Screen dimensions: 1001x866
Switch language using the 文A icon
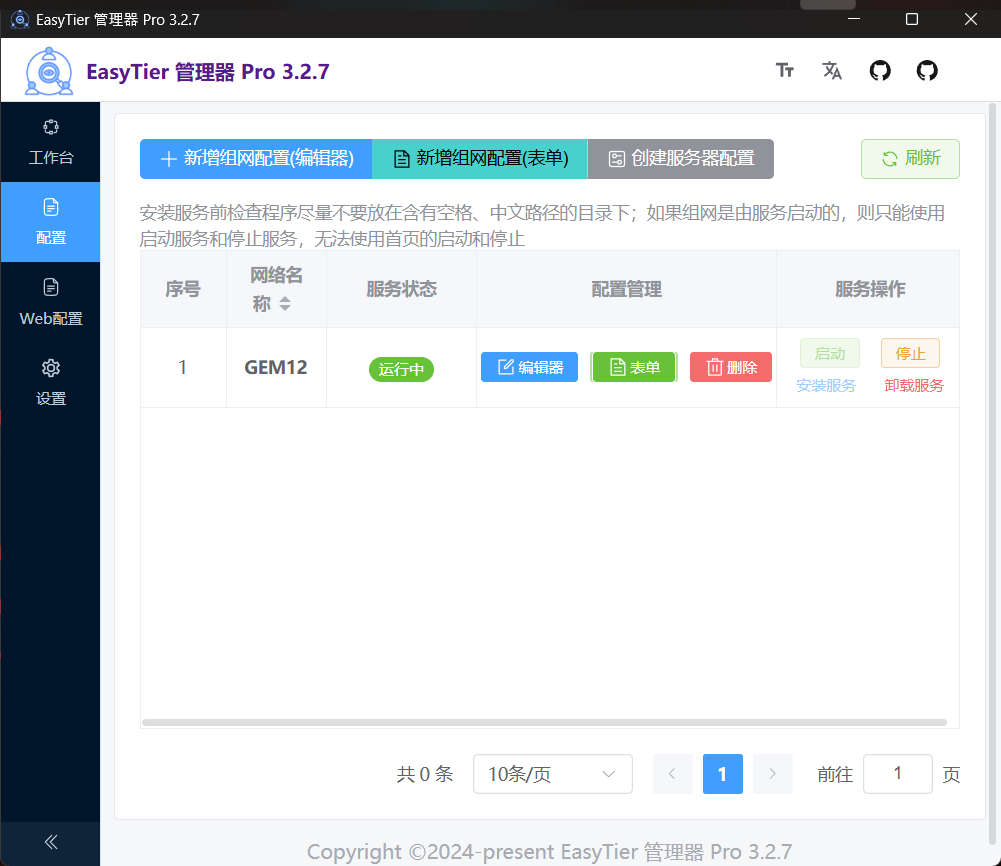pyautogui.click(x=832, y=70)
